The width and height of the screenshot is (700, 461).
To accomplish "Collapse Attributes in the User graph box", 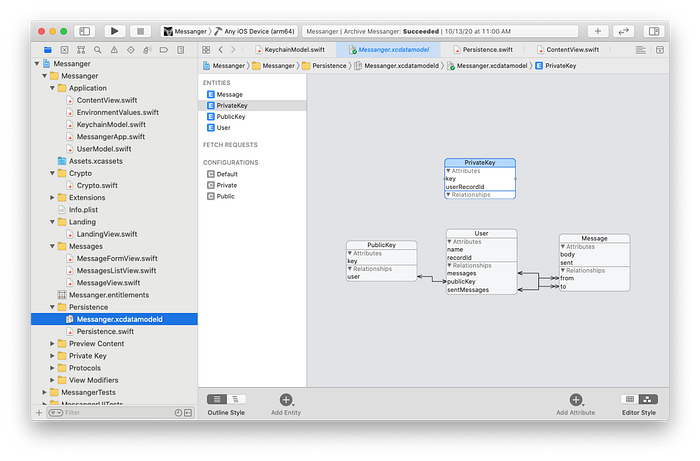I will [x=450, y=241].
